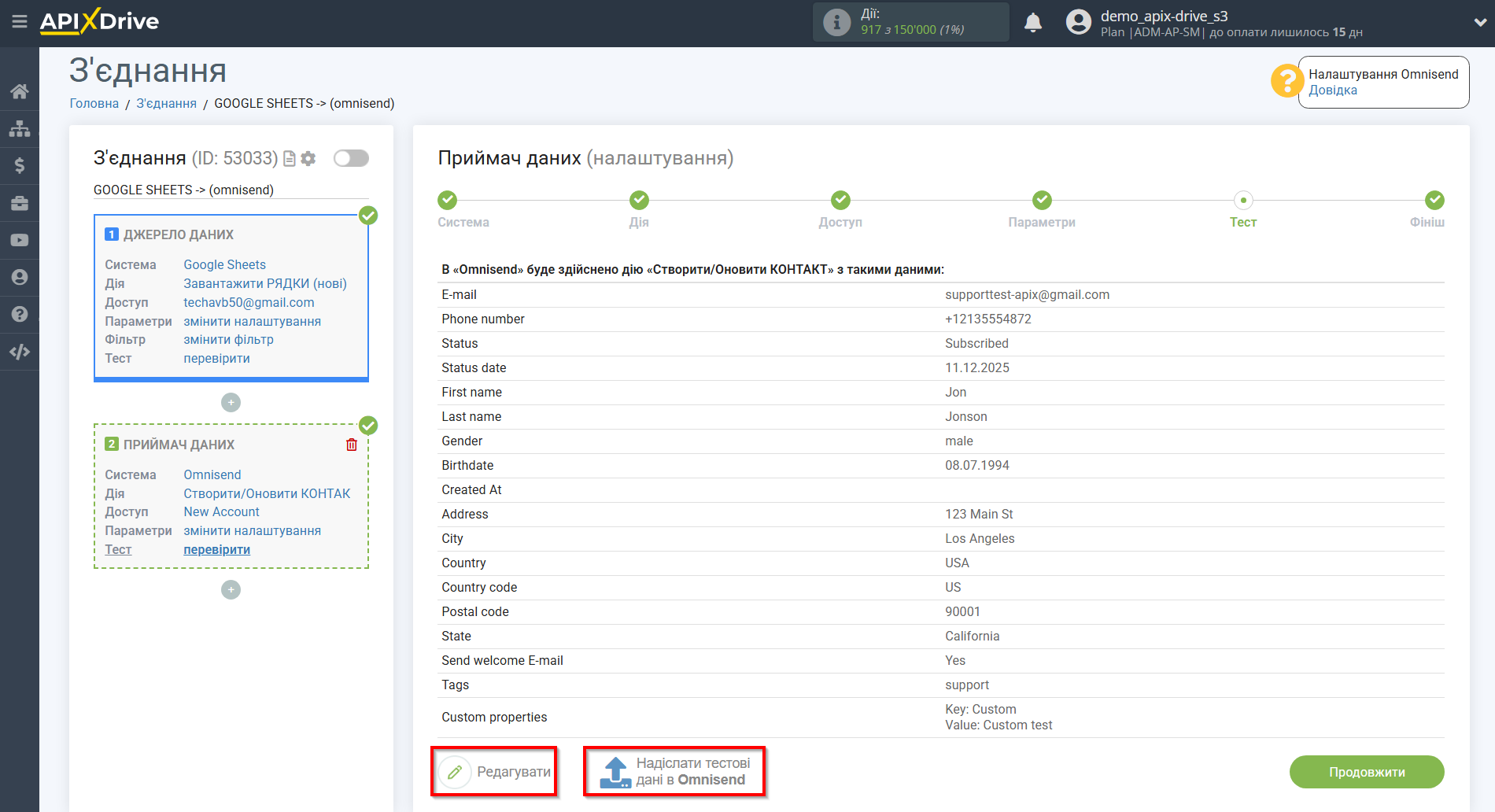Open the home icon in sidebar
The height and width of the screenshot is (812, 1495).
(20, 91)
